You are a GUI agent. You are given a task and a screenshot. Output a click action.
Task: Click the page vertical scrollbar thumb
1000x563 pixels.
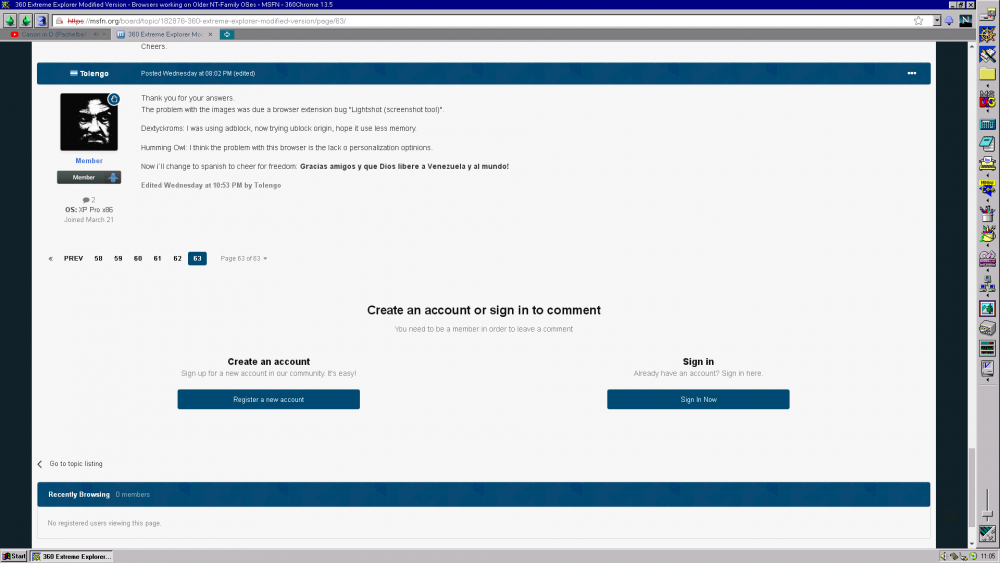point(972,488)
